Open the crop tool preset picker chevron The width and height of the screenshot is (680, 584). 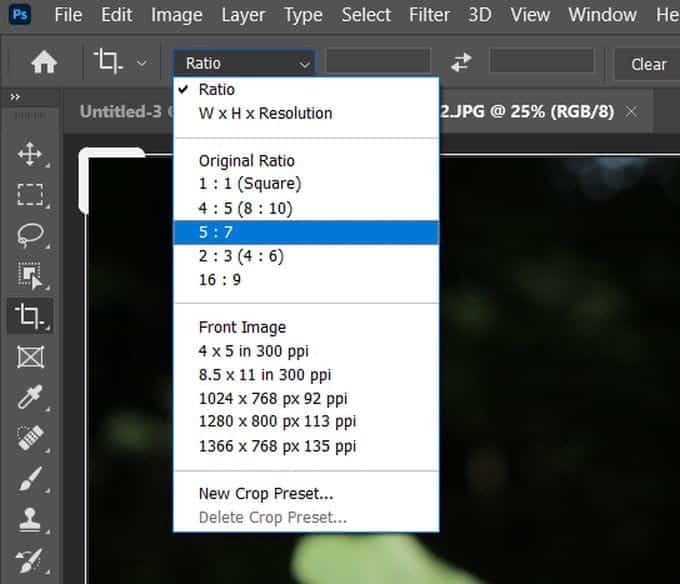[x=142, y=63]
